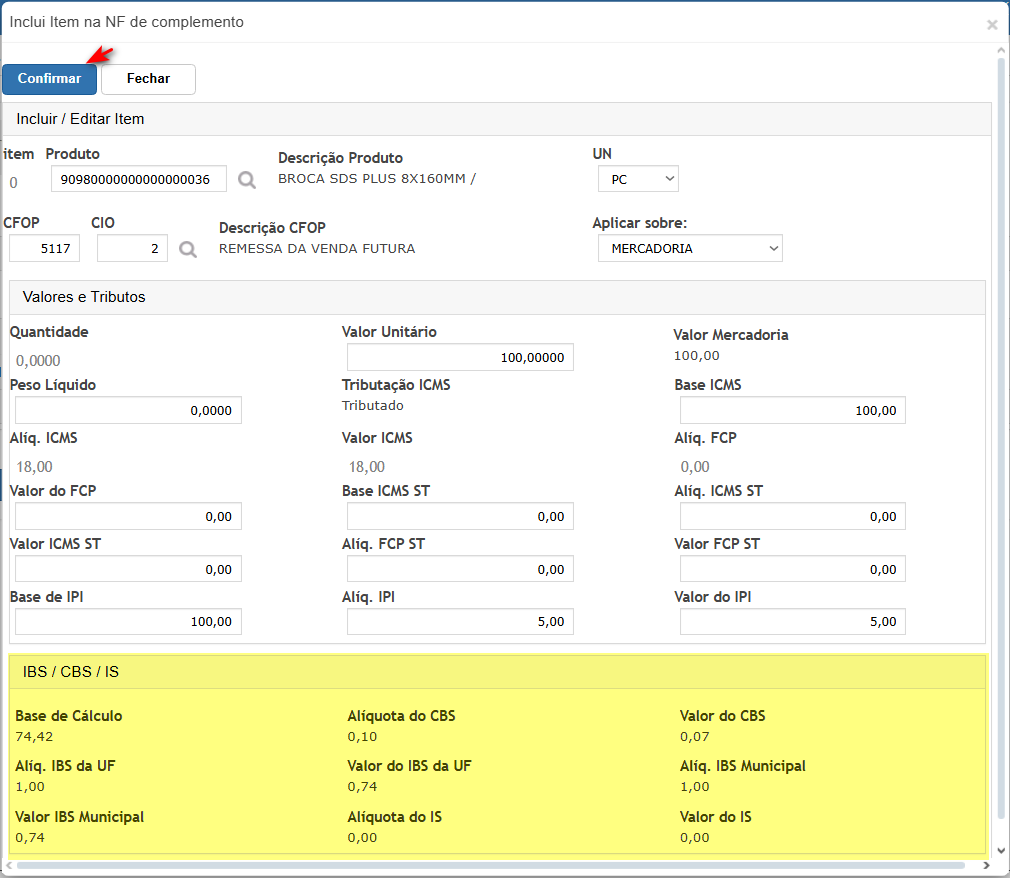Click the CFOP input field
This screenshot has height=878, width=1010.
[44, 248]
